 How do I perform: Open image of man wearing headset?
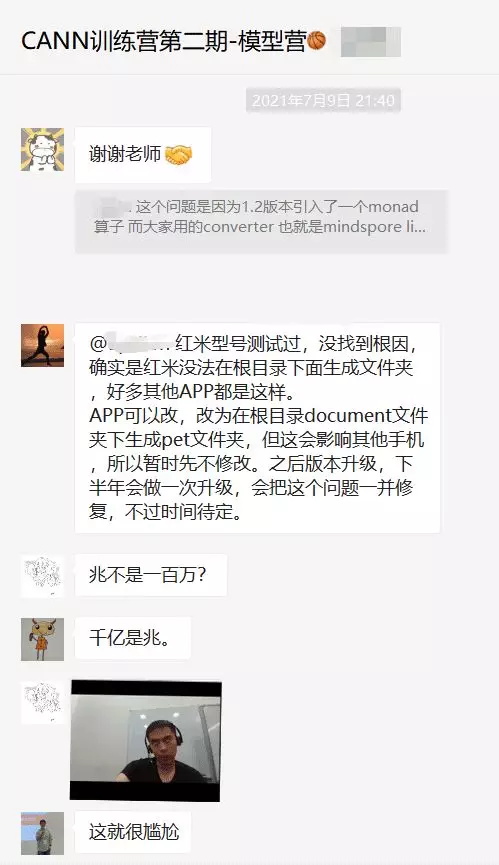(x=146, y=740)
